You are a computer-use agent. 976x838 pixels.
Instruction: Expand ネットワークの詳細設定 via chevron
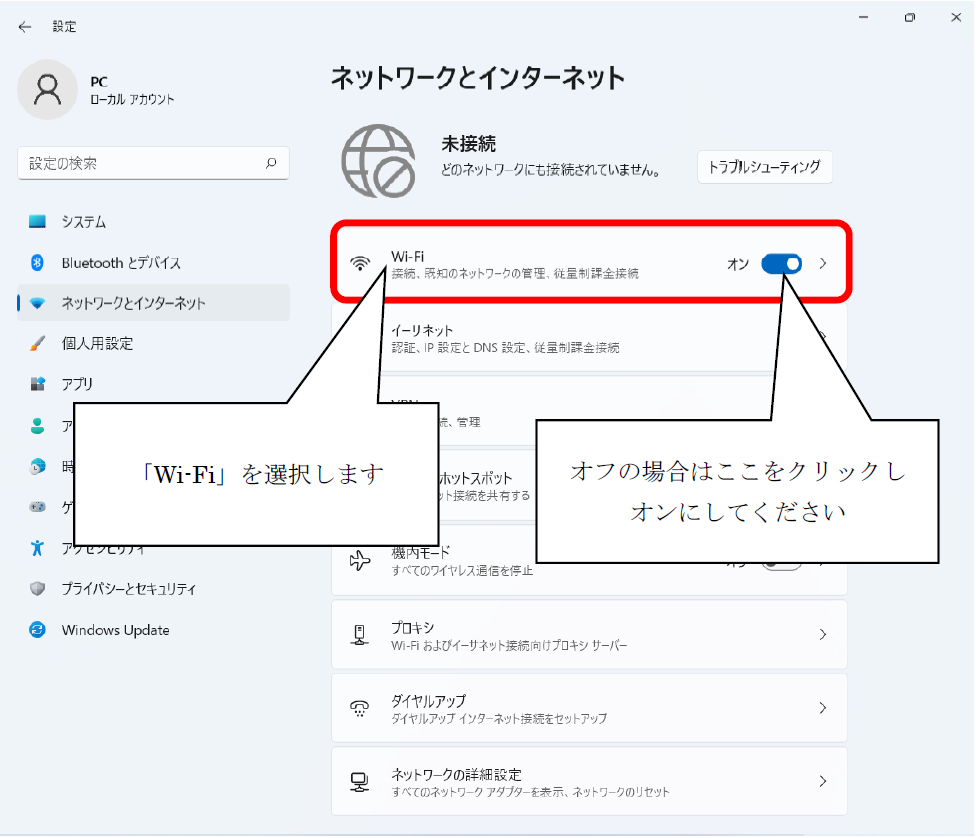pos(823,781)
